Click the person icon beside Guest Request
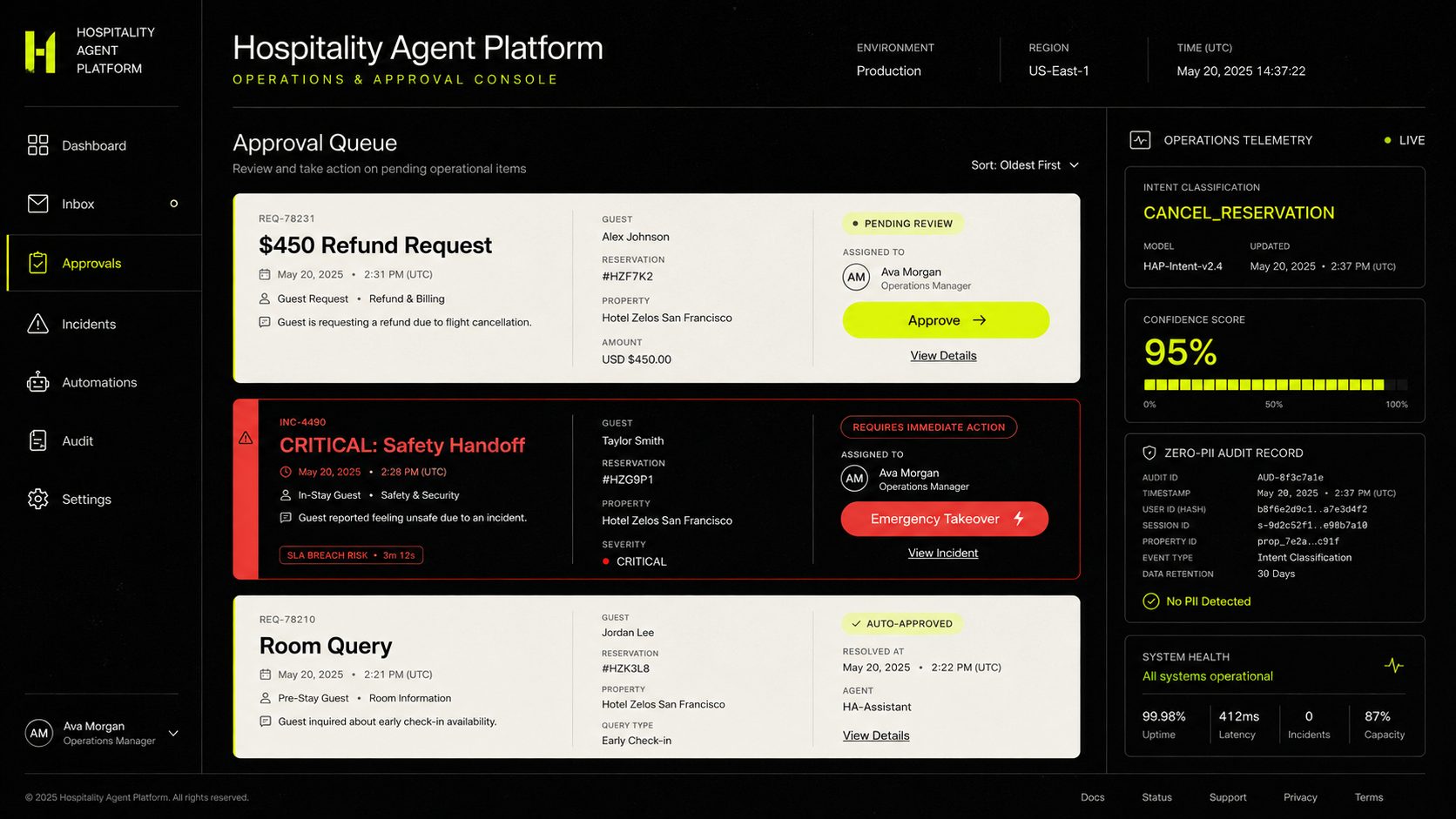The image size is (1456, 819). pos(265,299)
